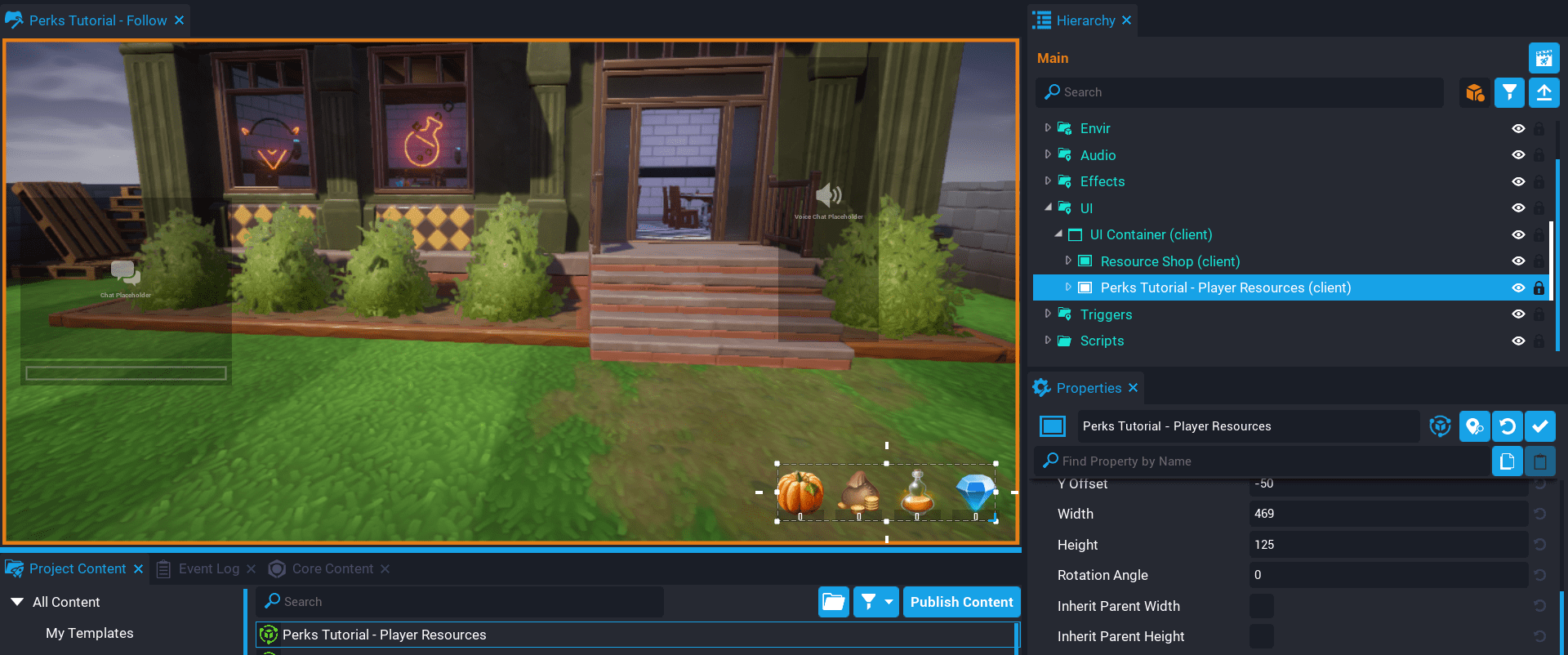
Task: Click the locate object pin icon
Action: click(x=1474, y=426)
